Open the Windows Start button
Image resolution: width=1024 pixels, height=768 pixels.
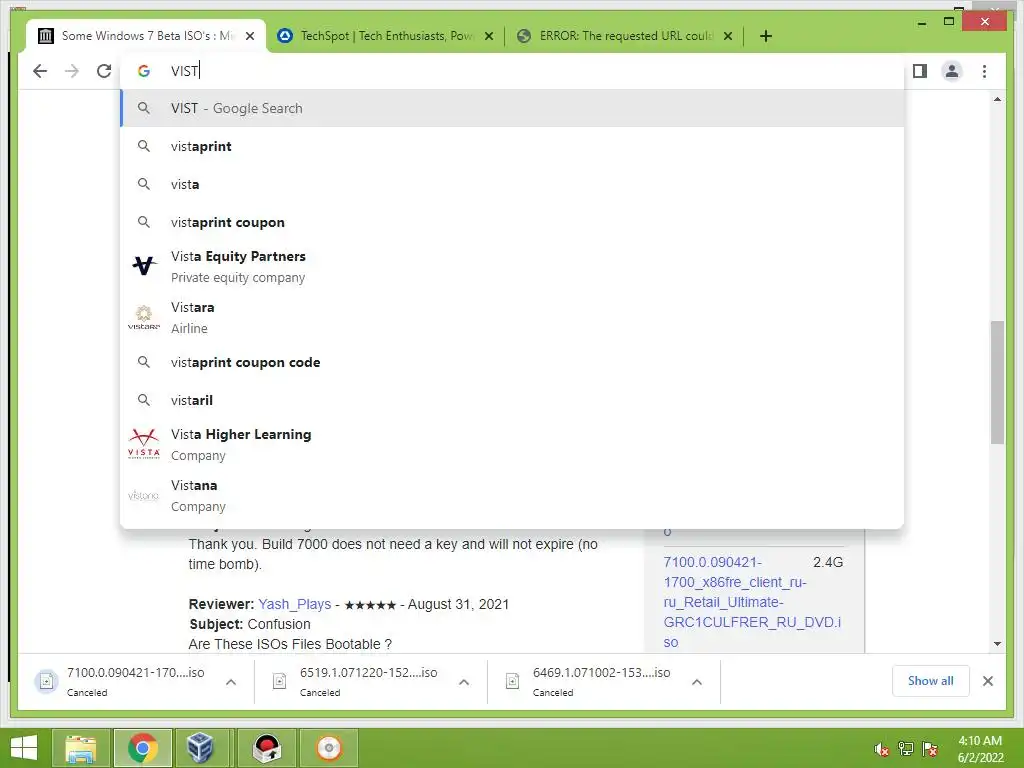tap(24, 748)
